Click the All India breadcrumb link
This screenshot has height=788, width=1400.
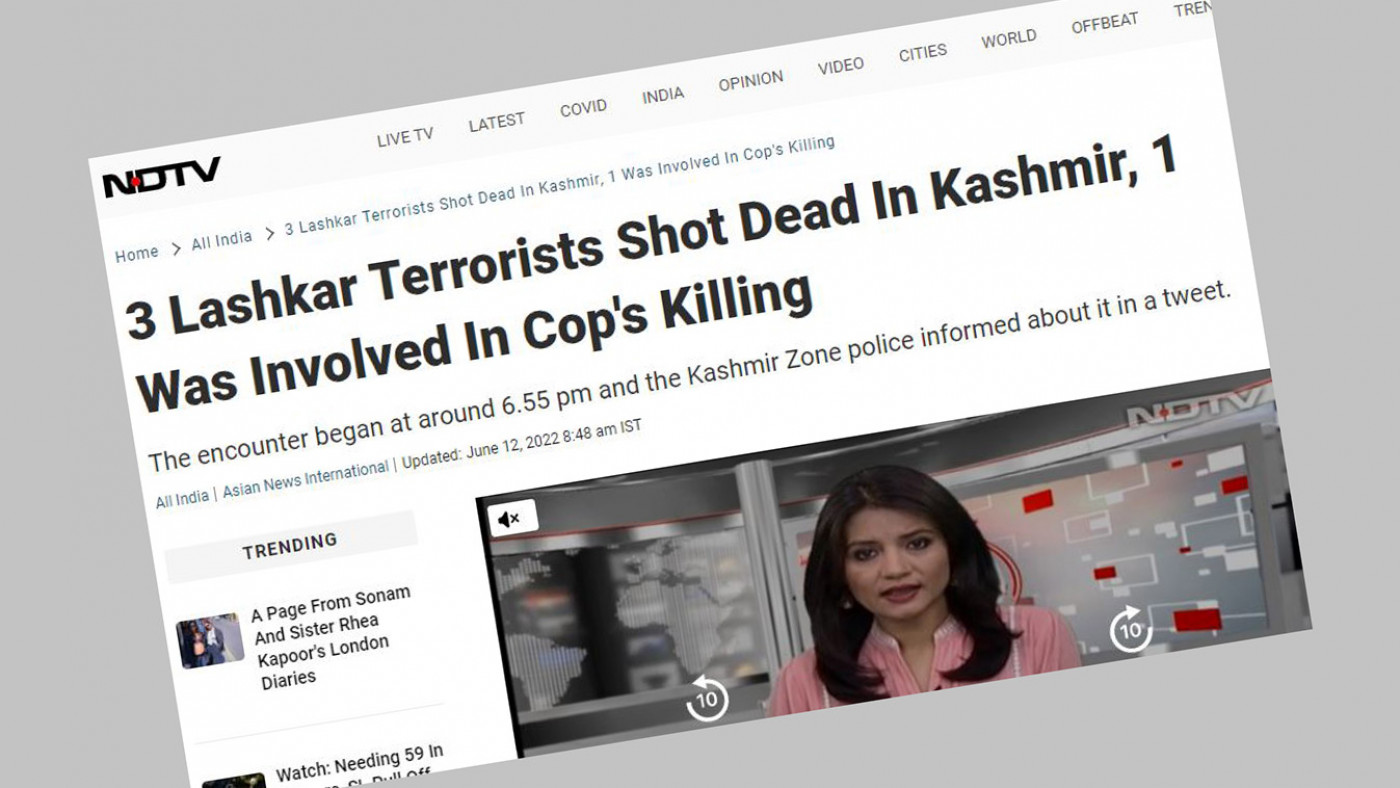pos(222,240)
